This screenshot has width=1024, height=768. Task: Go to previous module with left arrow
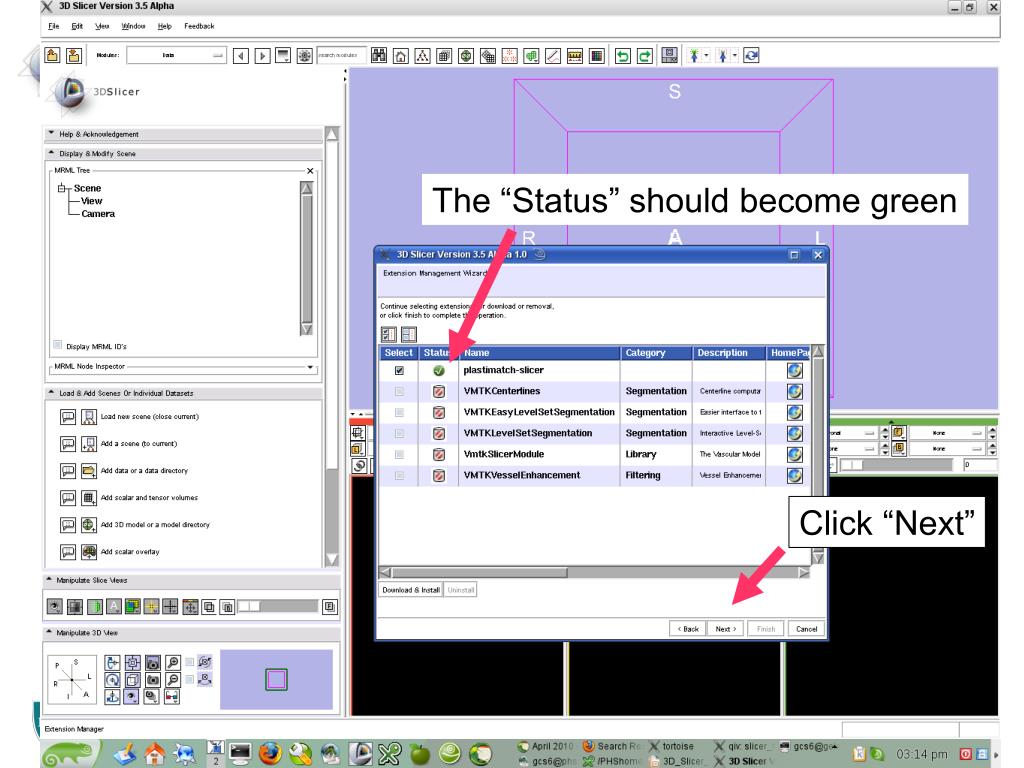click(x=241, y=56)
